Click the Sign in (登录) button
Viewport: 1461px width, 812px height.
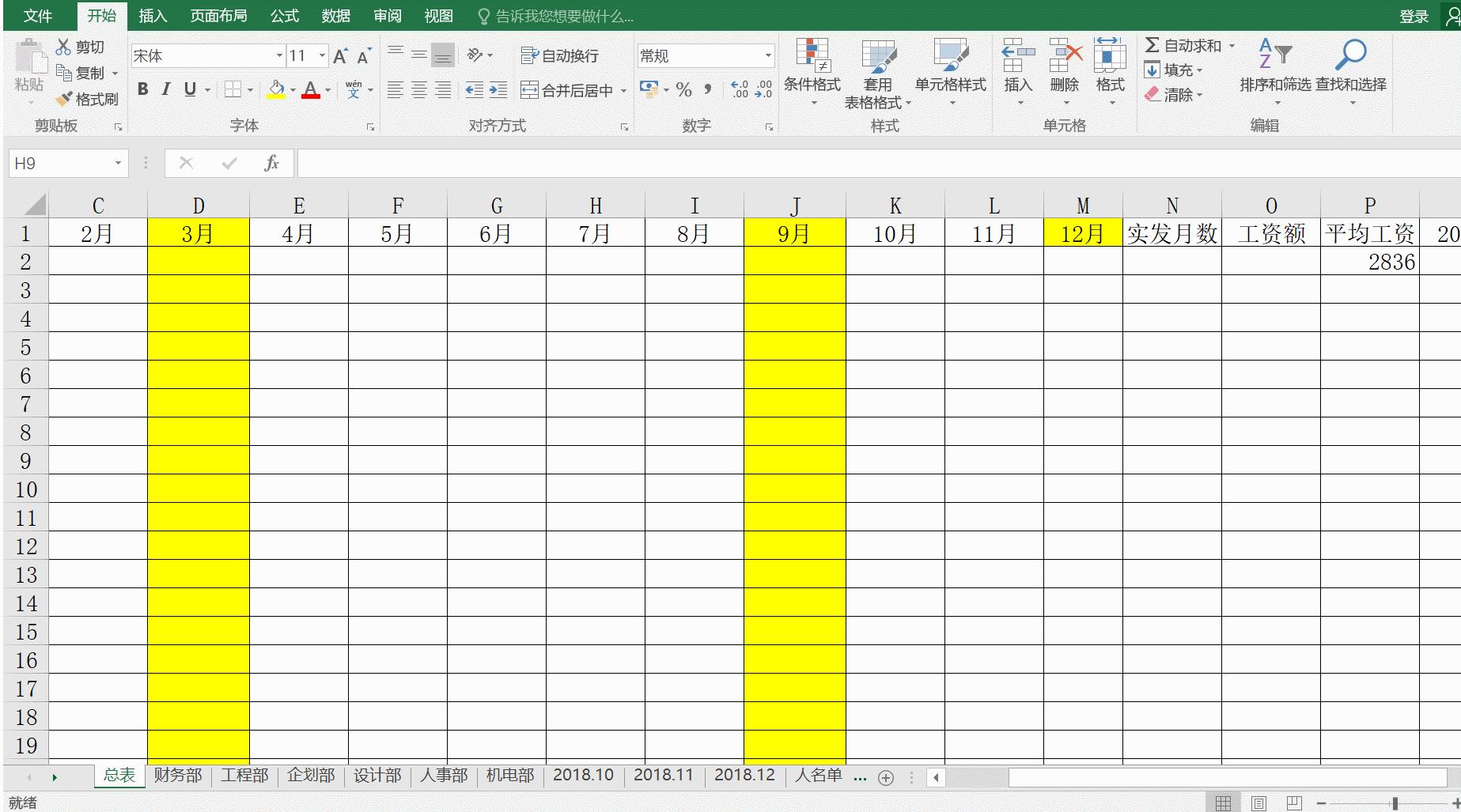[1414, 17]
